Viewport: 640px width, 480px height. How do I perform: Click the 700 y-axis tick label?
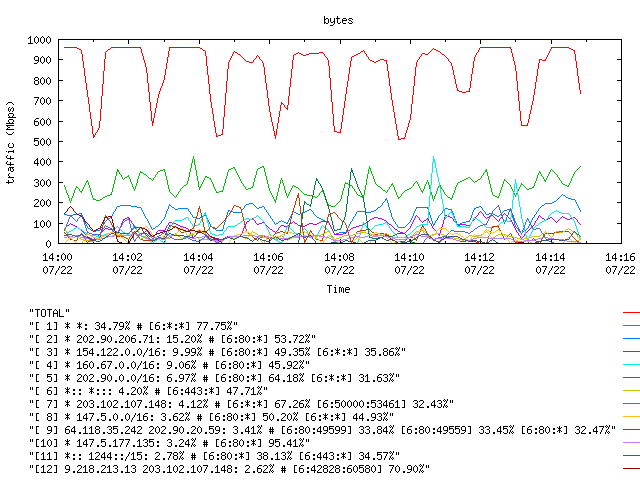[x=42, y=101]
